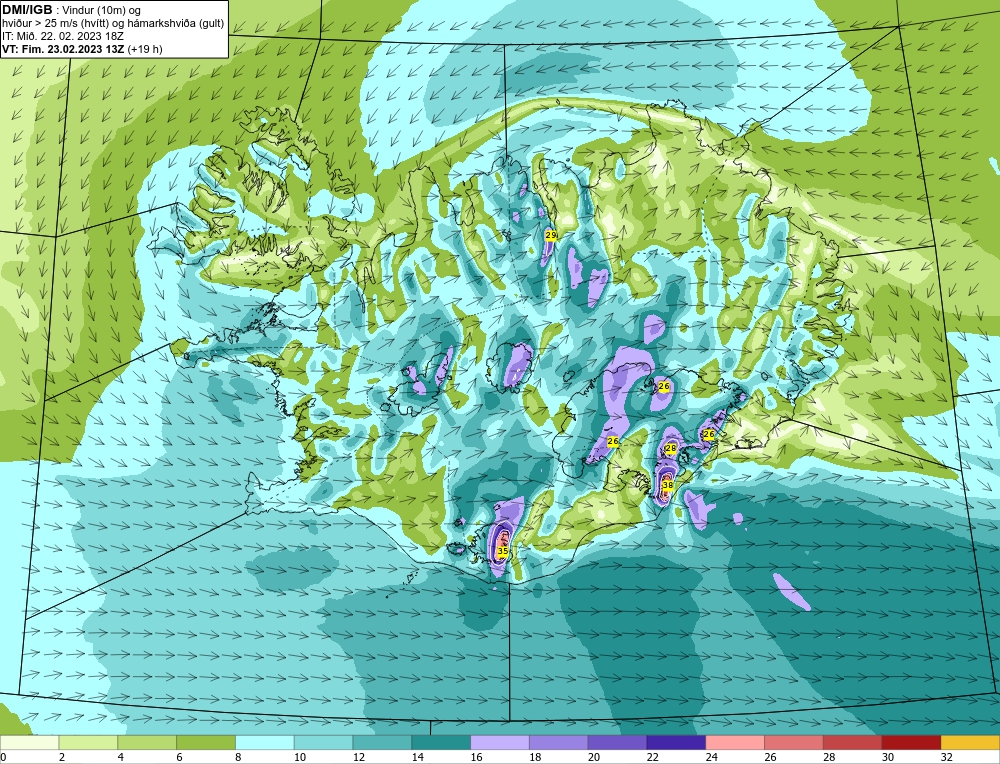Click the DMI/IGB heading in the title box
Screen dimensions: 1000x764
[27, 10]
